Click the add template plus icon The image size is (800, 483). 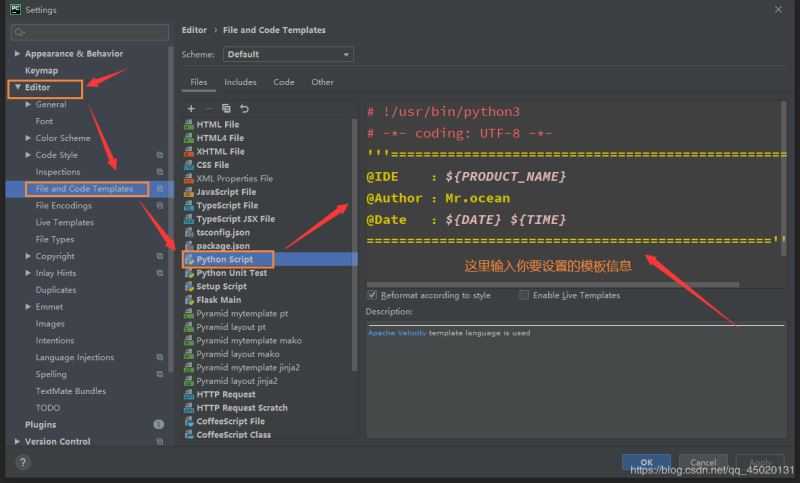(191, 109)
